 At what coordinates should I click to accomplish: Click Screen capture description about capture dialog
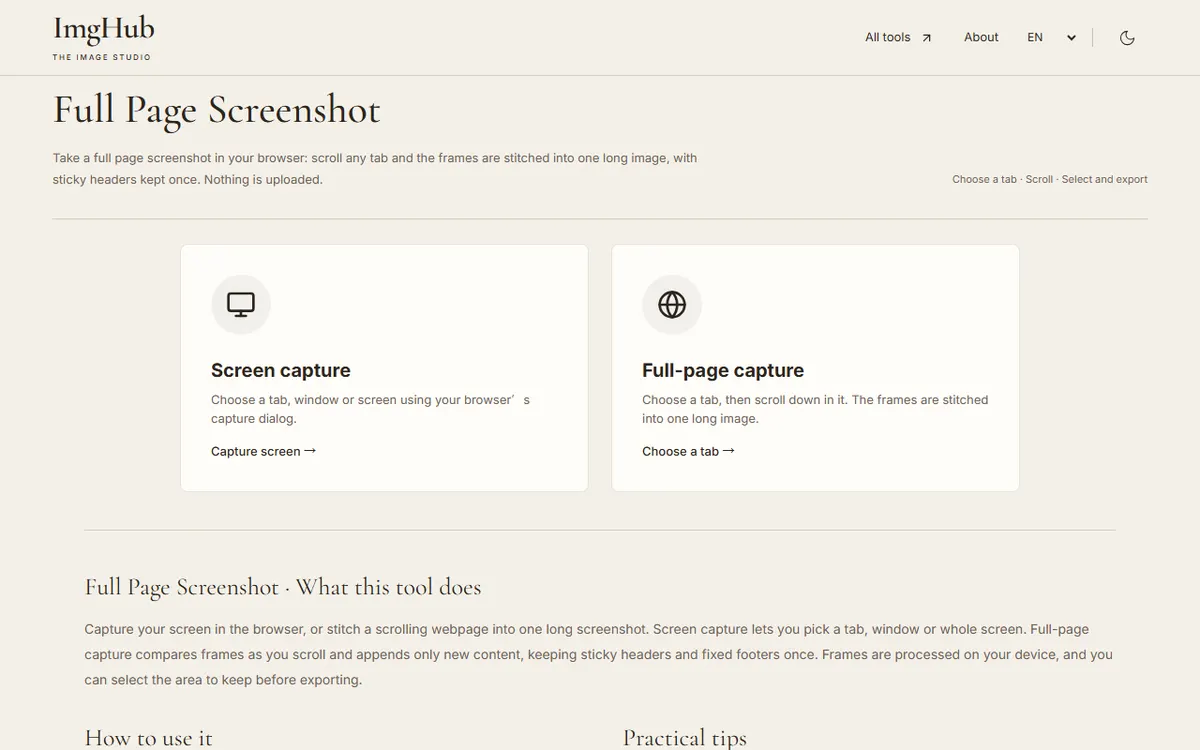pos(370,409)
